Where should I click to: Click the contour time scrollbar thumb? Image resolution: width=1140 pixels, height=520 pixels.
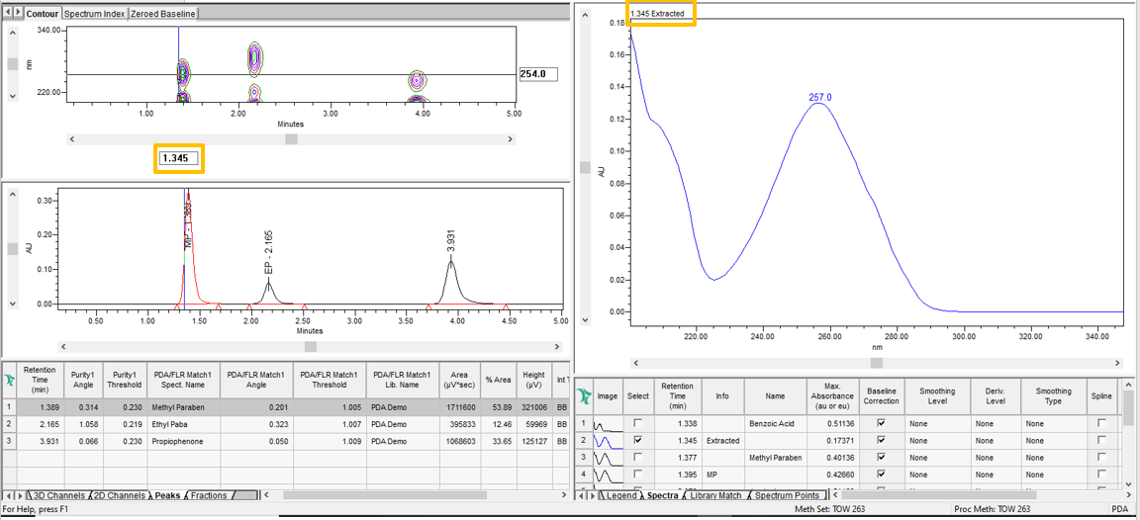tap(291, 139)
